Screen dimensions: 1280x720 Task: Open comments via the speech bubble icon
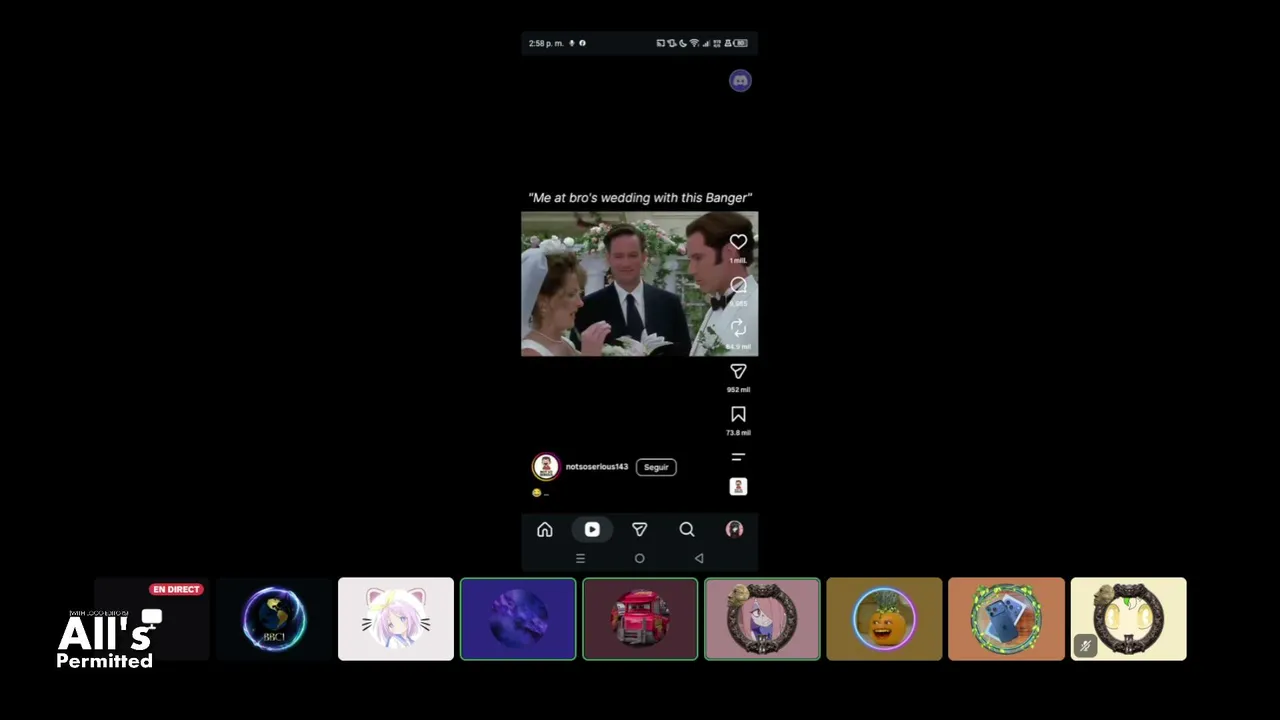[x=738, y=286]
